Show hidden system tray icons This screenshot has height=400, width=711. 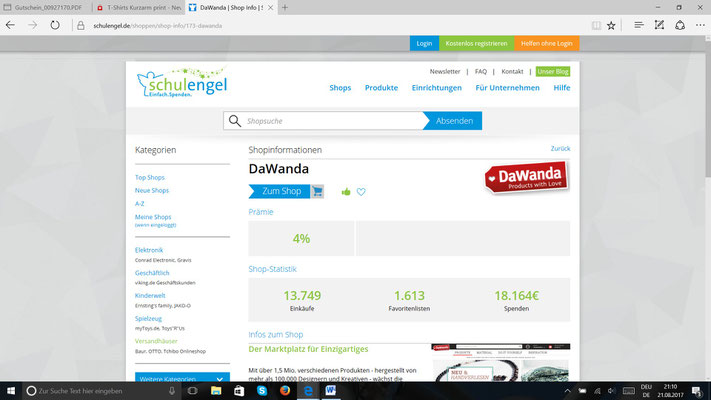(567, 391)
